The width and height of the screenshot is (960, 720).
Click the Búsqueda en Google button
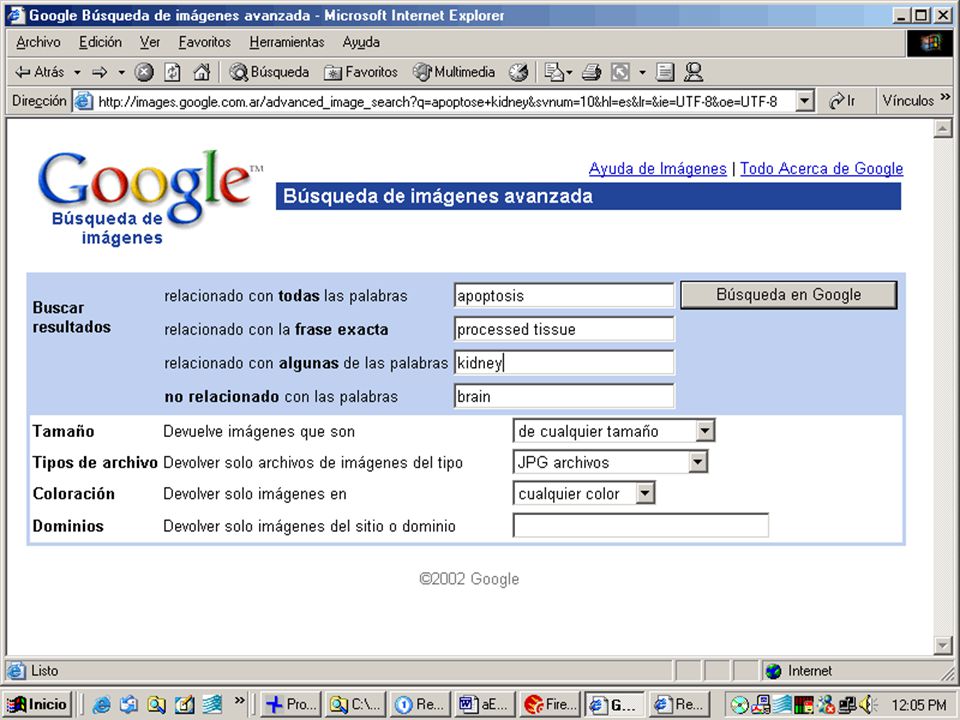click(x=789, y=295)
